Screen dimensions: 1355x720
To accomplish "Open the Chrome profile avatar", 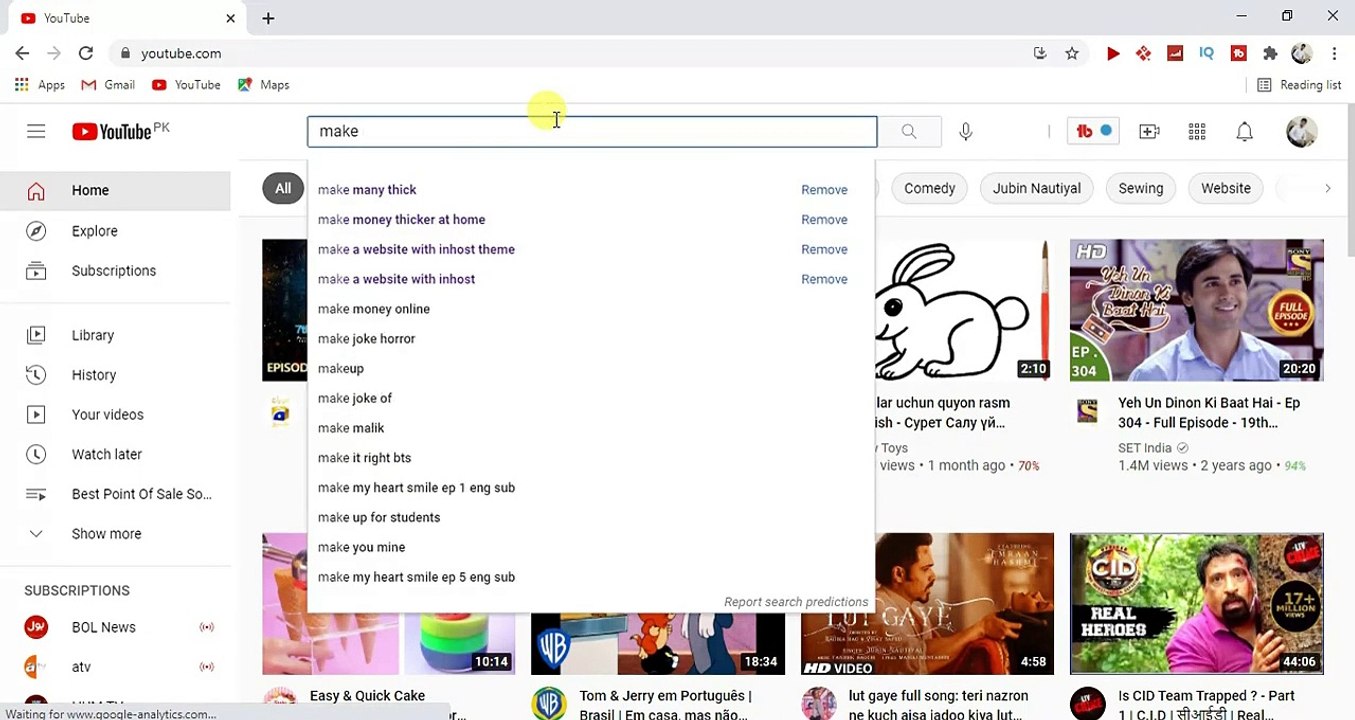I will [1302, 53].
